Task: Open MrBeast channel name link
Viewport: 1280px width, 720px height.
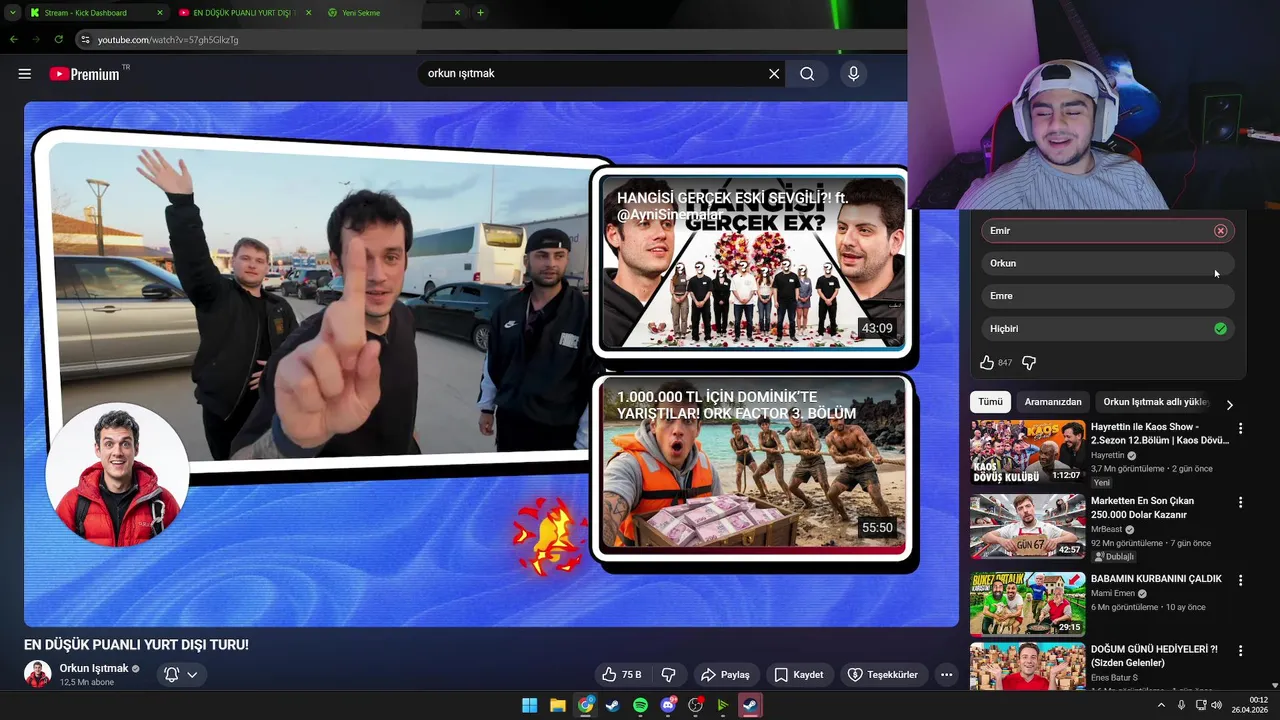Action: [x=1107, y=529]
